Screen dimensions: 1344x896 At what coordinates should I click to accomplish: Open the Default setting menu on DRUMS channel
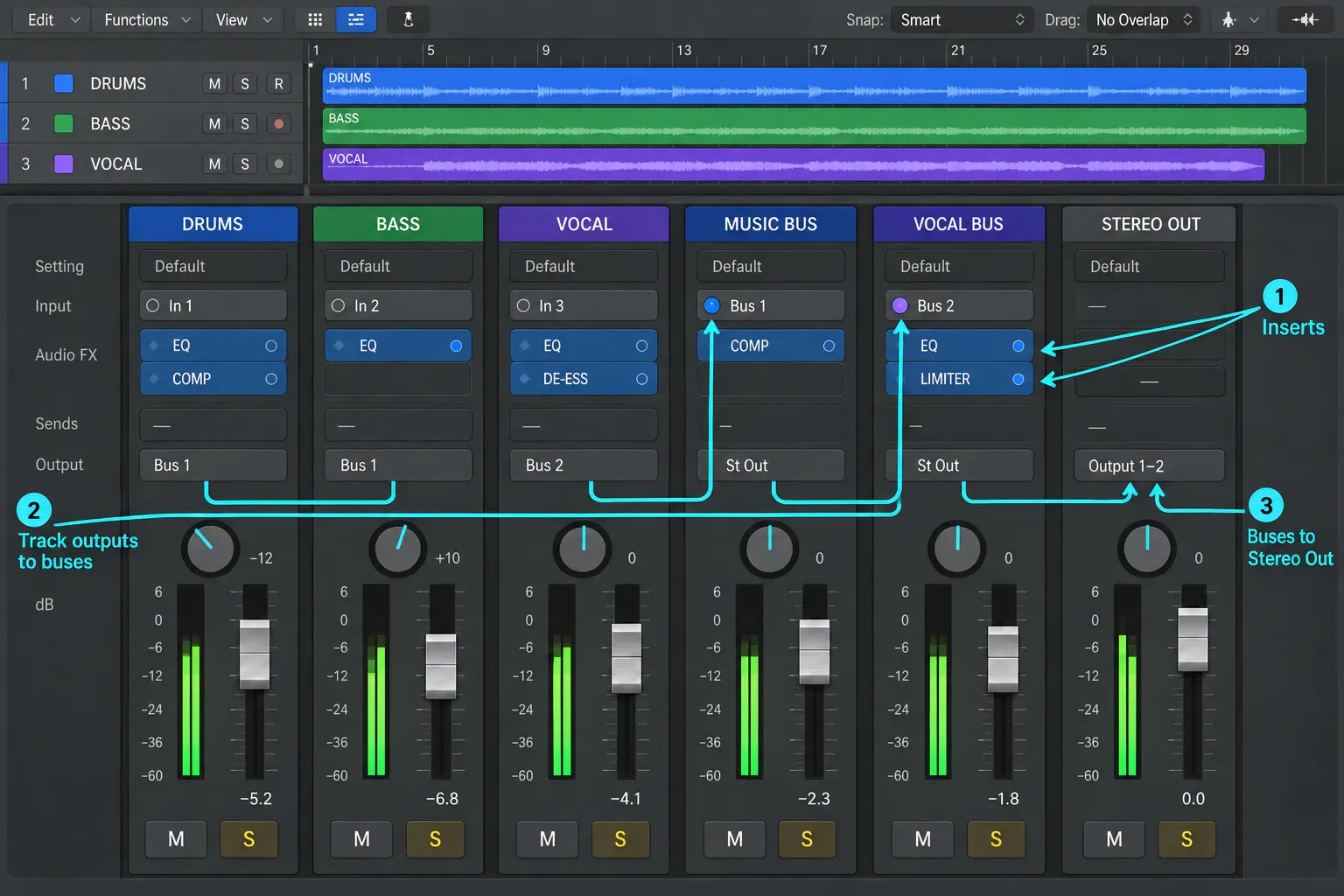[x=213, y=266]
